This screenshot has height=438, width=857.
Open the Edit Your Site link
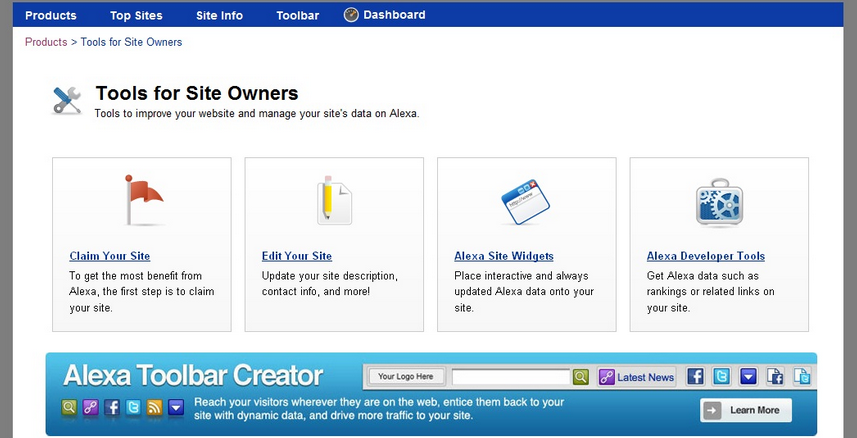pos(297,256)
